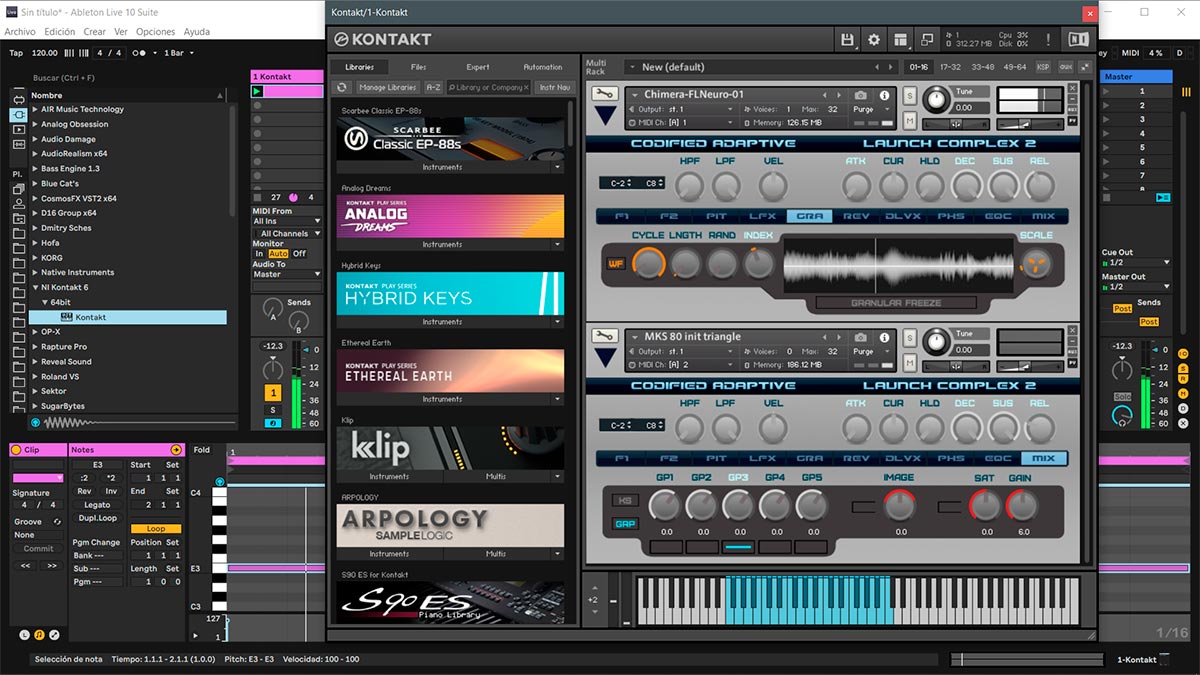The width and height of the screenshot is (1200, 675).
Task: Click the Dupl.Loop button
Action: point(97,518)
